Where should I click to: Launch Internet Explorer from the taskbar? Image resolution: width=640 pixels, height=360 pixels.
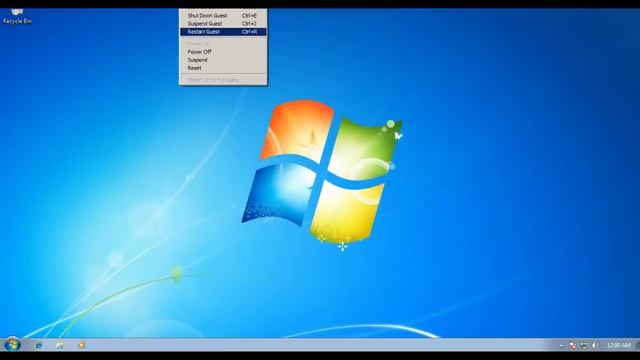(x=39, y=345)
